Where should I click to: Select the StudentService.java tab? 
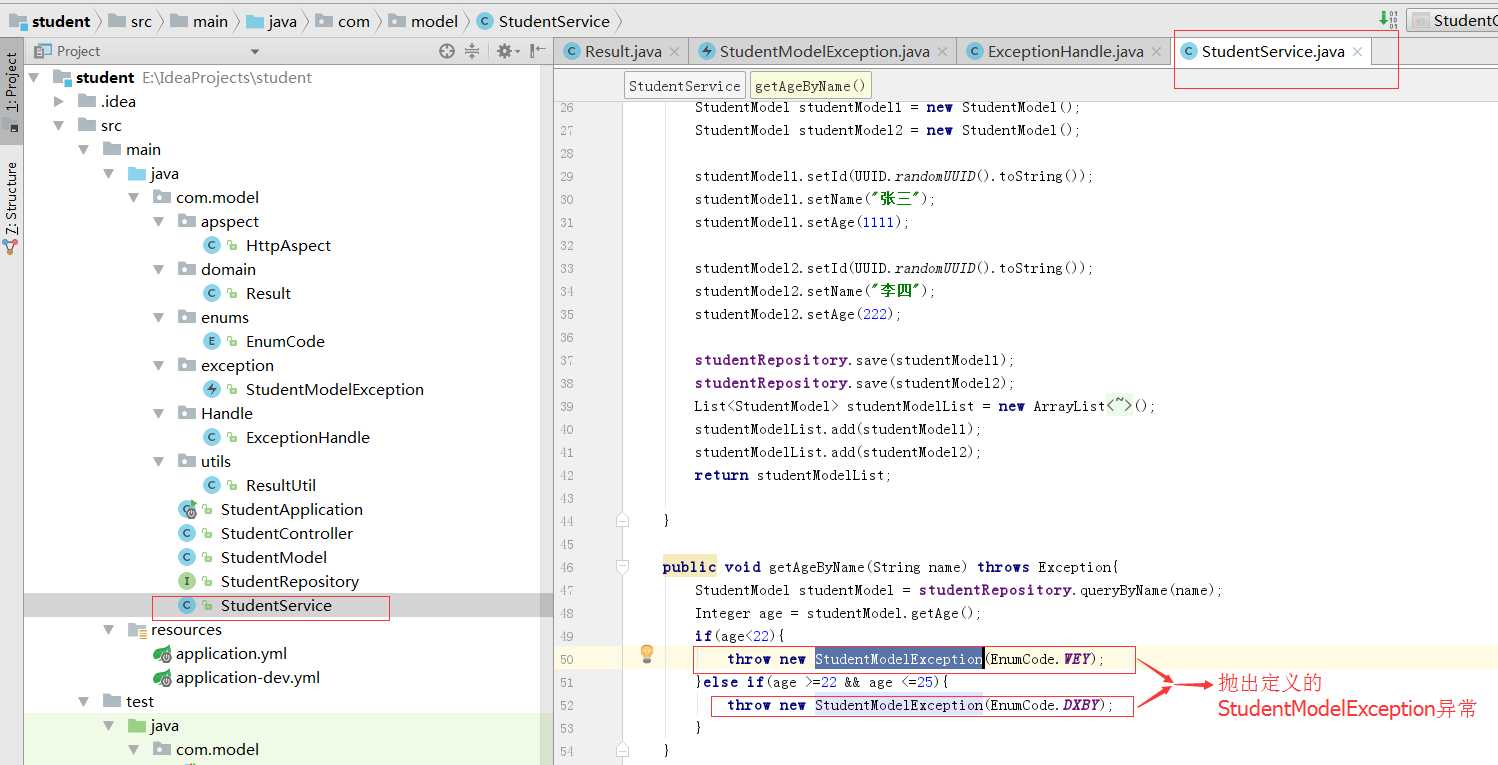point(1273,52)
